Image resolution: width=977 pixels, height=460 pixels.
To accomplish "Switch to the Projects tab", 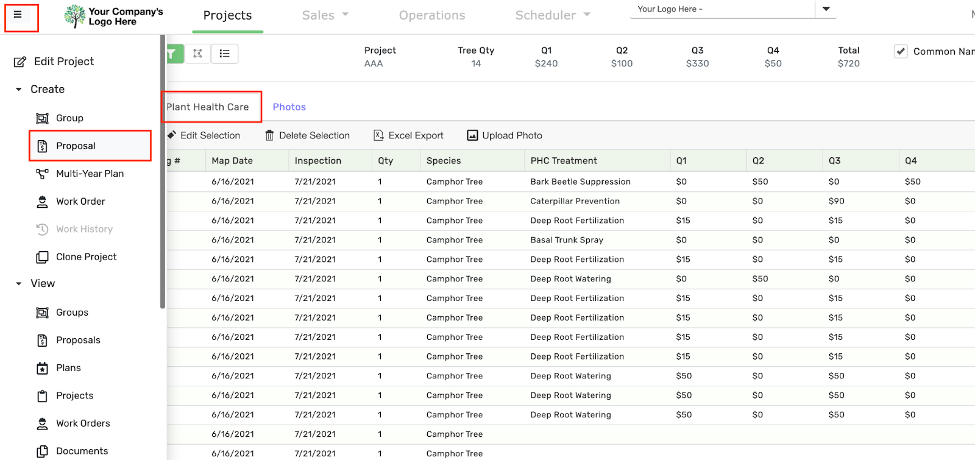I will [227, 16].
